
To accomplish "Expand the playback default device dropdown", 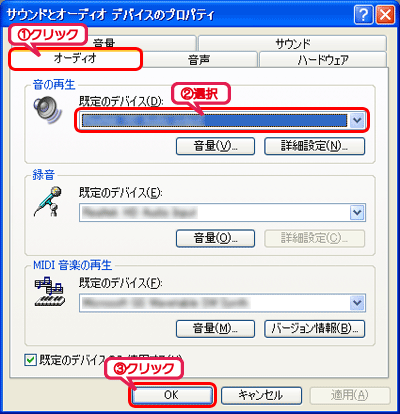I will pyautogui.click(x=357, y=120).
